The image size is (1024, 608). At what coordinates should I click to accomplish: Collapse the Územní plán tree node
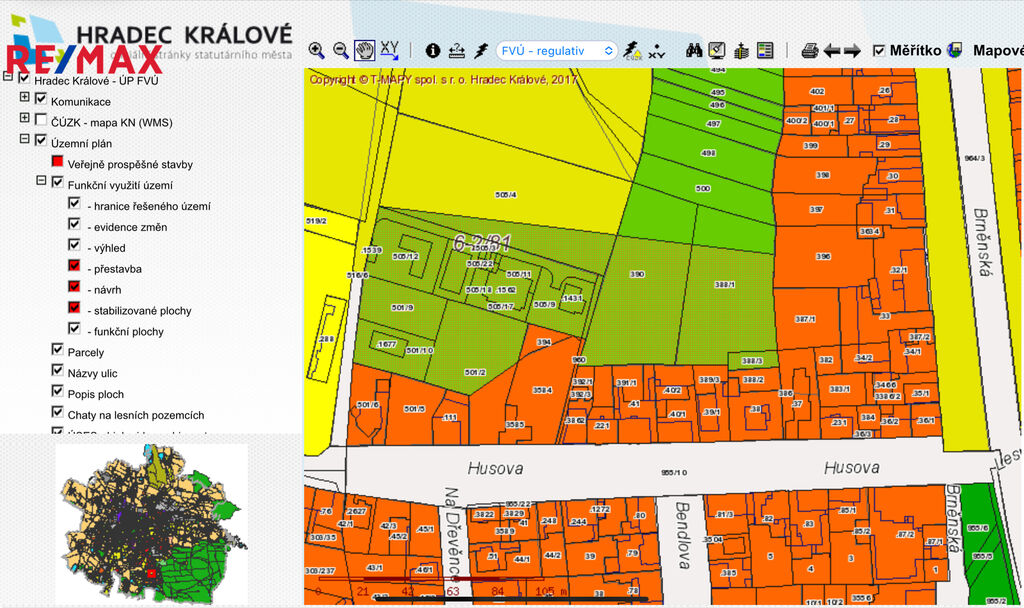(x=25, y=141)
